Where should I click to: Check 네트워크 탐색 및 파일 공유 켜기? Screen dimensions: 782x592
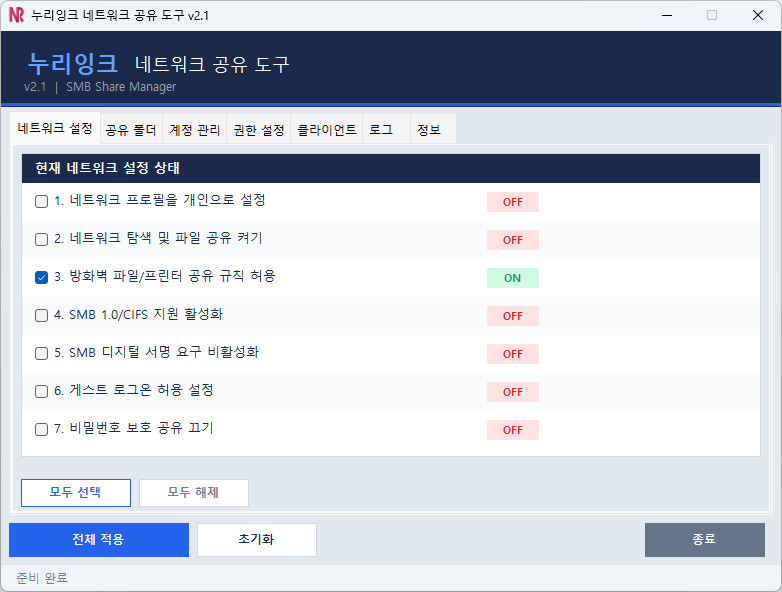(42, 239)
